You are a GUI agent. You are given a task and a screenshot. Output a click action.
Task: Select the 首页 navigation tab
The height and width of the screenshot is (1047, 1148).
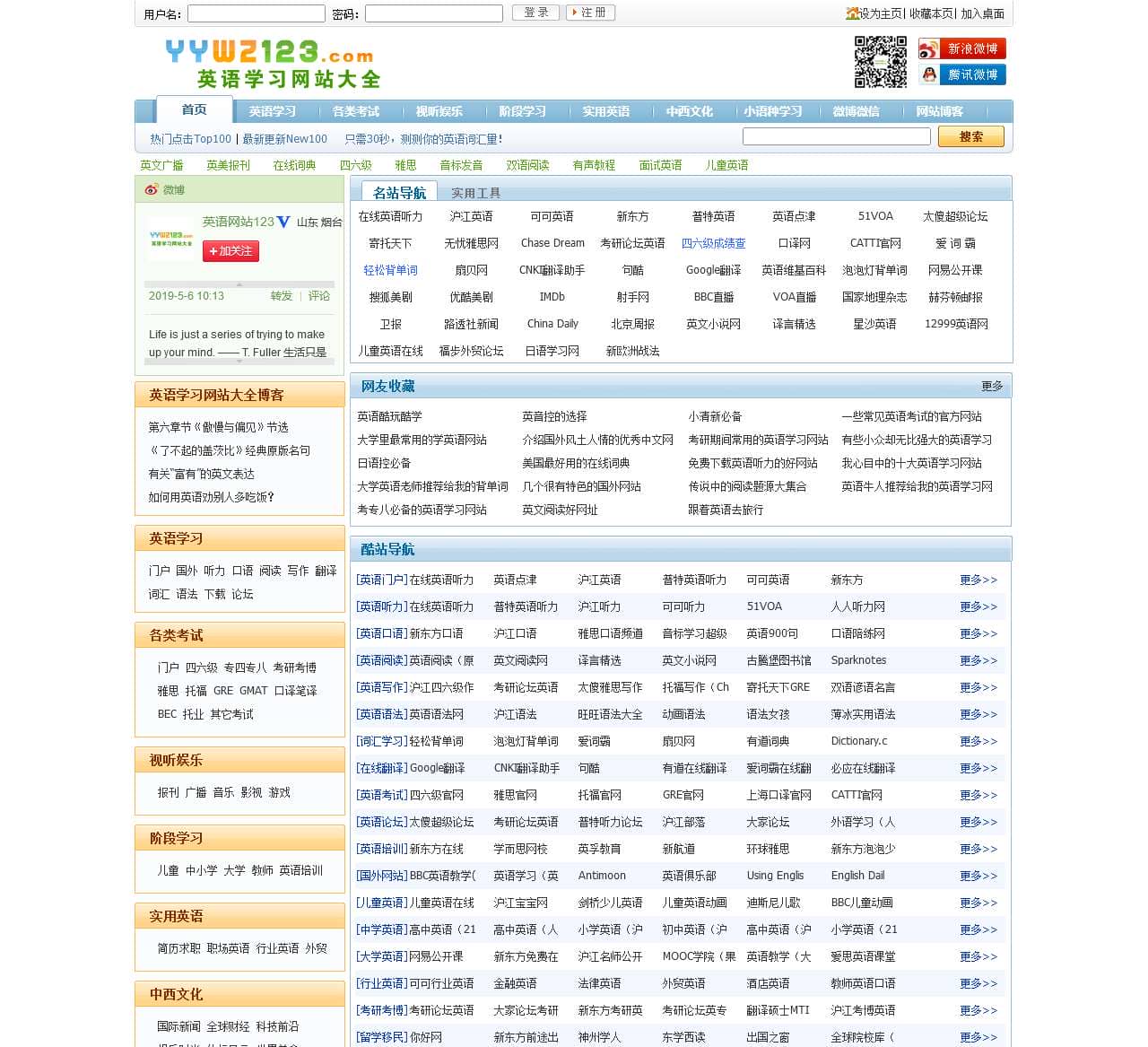tap(194, 109)
